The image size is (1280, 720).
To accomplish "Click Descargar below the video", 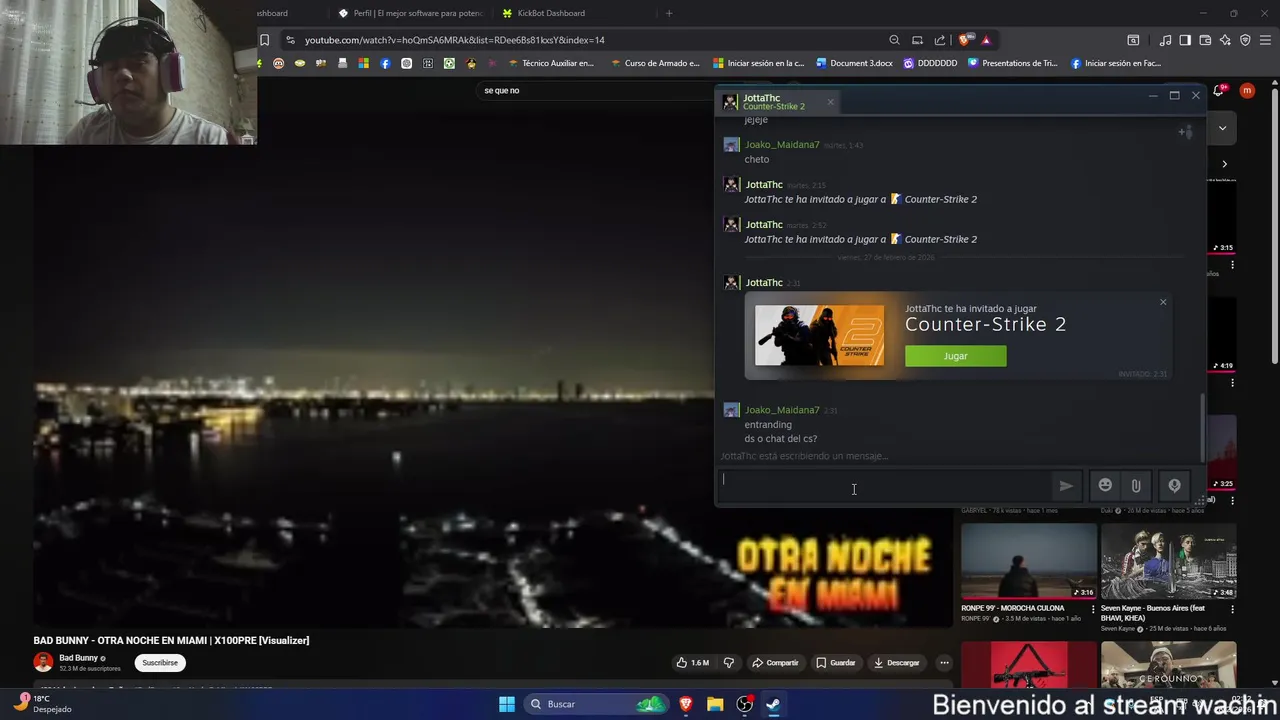I will [x=896, y=662].
